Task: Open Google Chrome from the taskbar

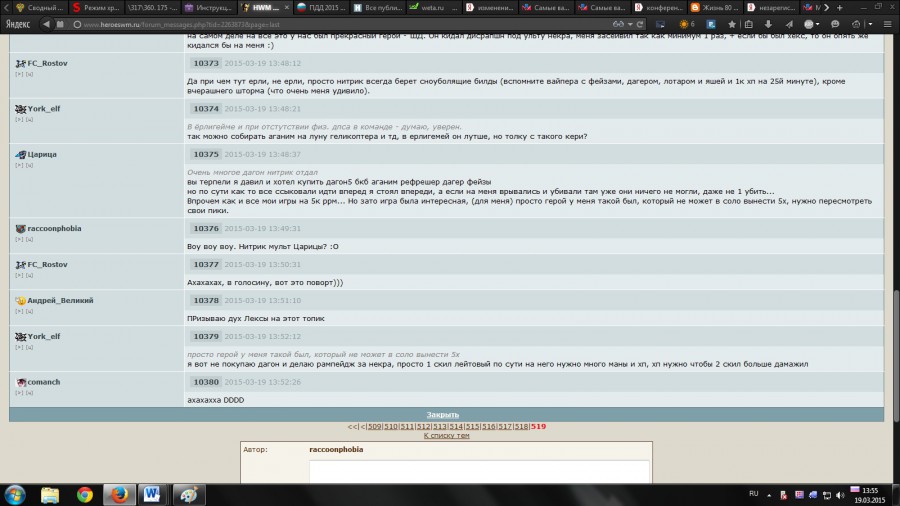Action: click(x=85, y=494)
